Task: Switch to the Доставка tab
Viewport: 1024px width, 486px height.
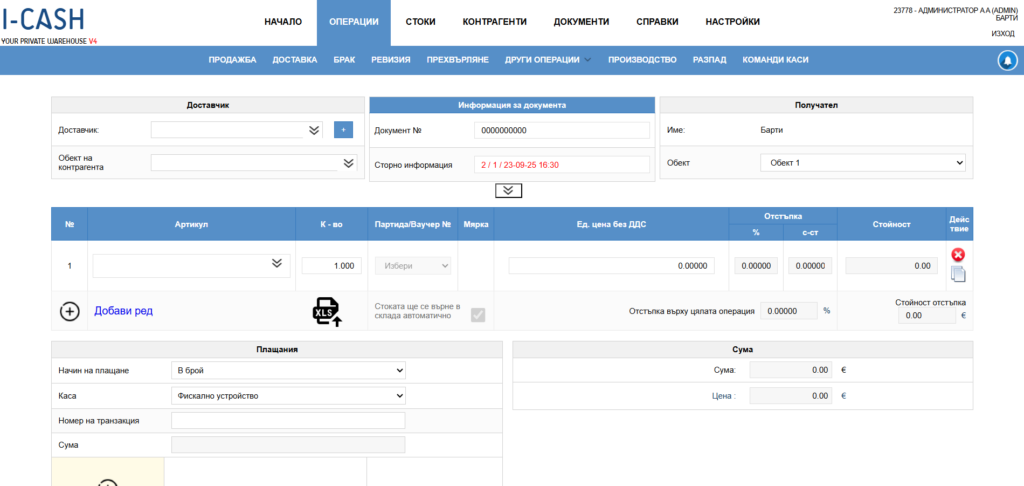Action: pos(295,60)
